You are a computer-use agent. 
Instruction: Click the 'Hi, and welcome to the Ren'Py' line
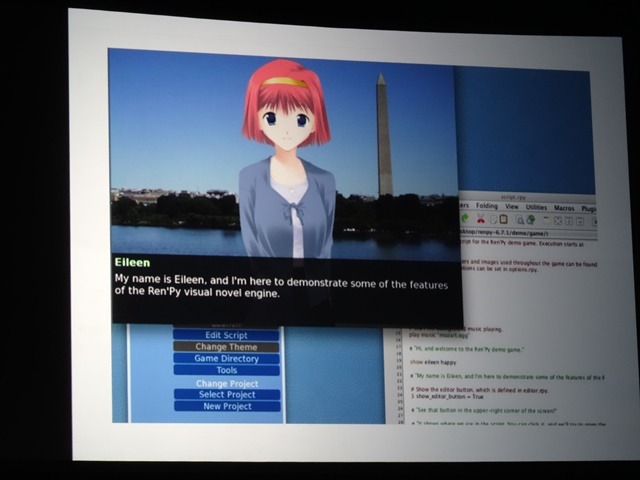point(467,349)
